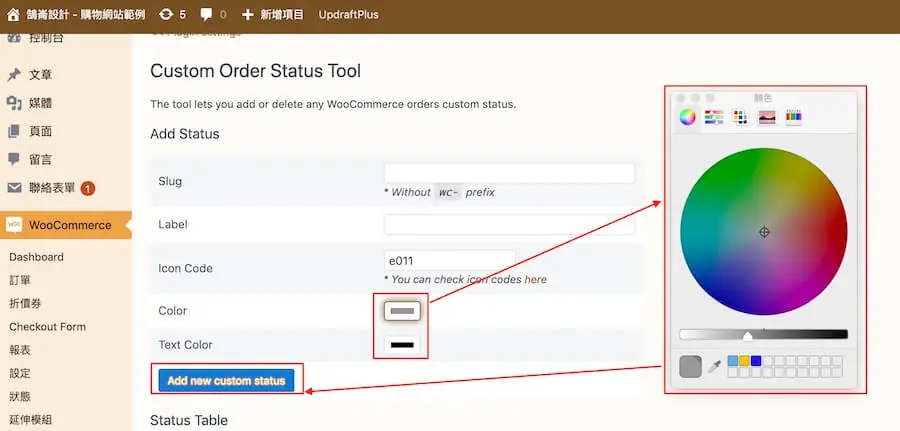Screen dimensions: 900x431
Task: Click the media icon next to 媒體
Action: tap(14, 103)
